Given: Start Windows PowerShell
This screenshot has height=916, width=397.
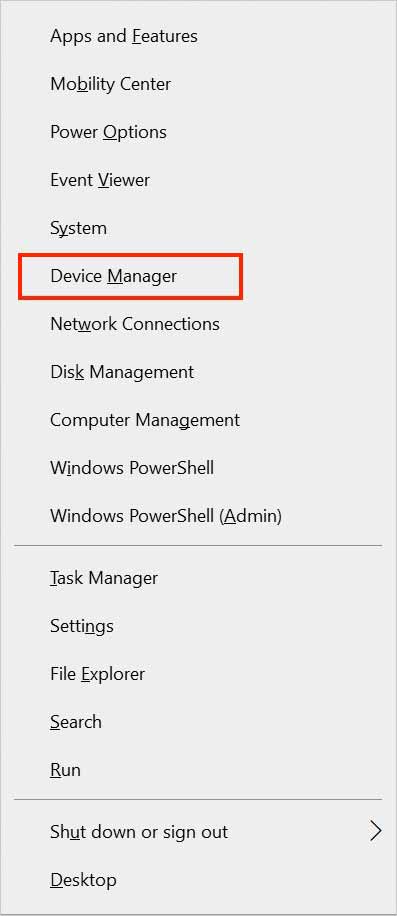Looking at the screenshot, I should 198,468.
